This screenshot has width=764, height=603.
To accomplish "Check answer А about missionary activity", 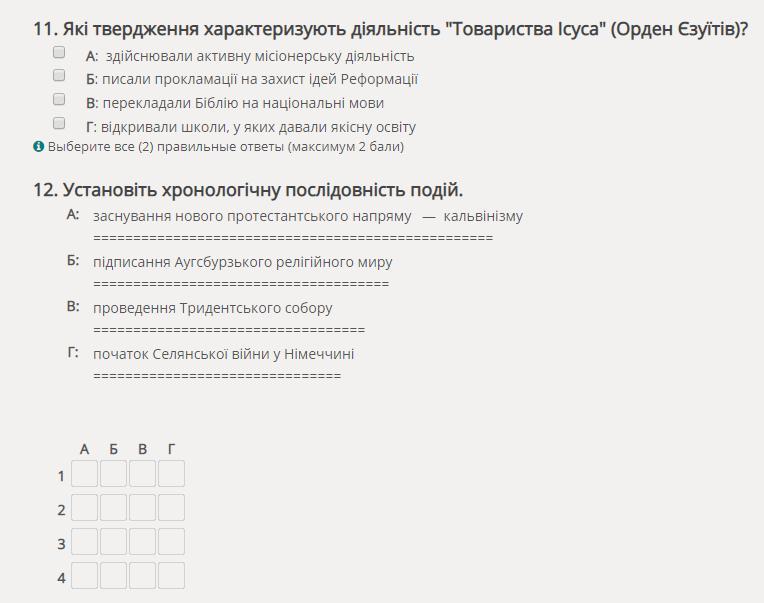I will coord(59,52).
